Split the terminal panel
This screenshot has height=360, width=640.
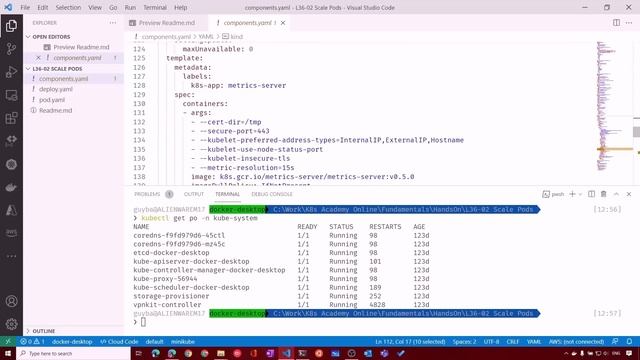[x=591, y=194]
